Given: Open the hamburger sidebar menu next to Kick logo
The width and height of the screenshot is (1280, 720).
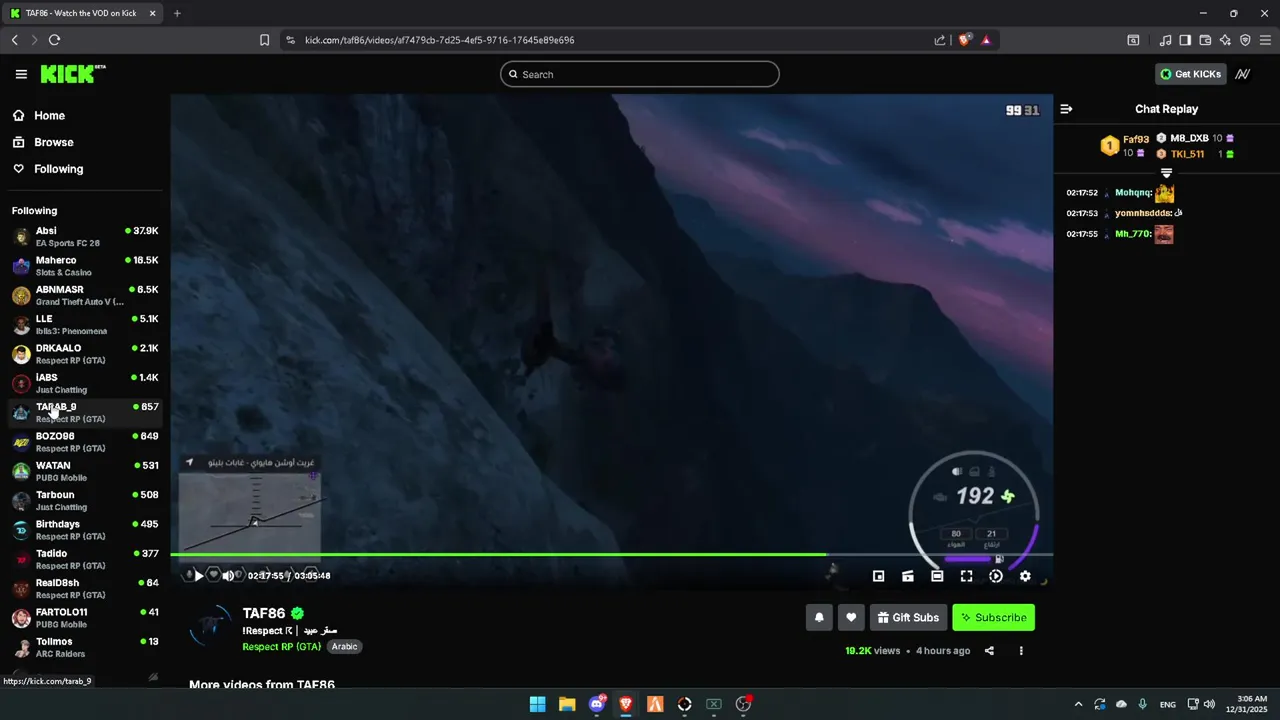Looking at the screenshot, I should pos(21,74).
